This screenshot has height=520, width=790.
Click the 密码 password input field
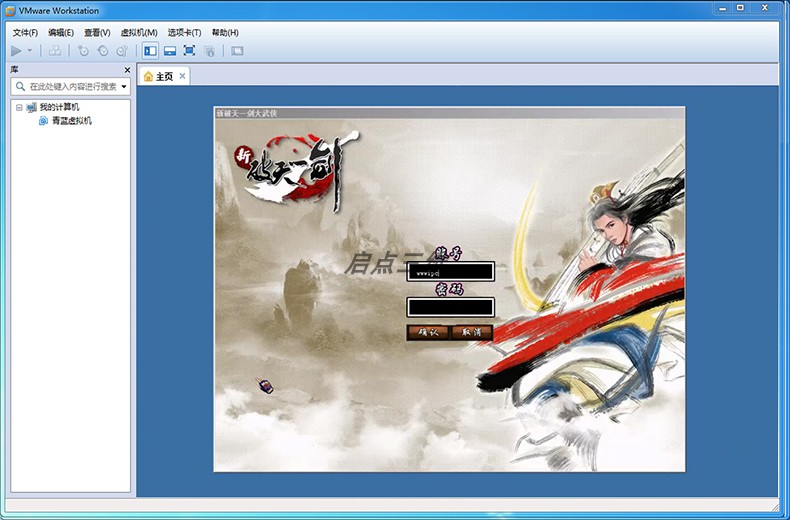[x=450, y=307]
